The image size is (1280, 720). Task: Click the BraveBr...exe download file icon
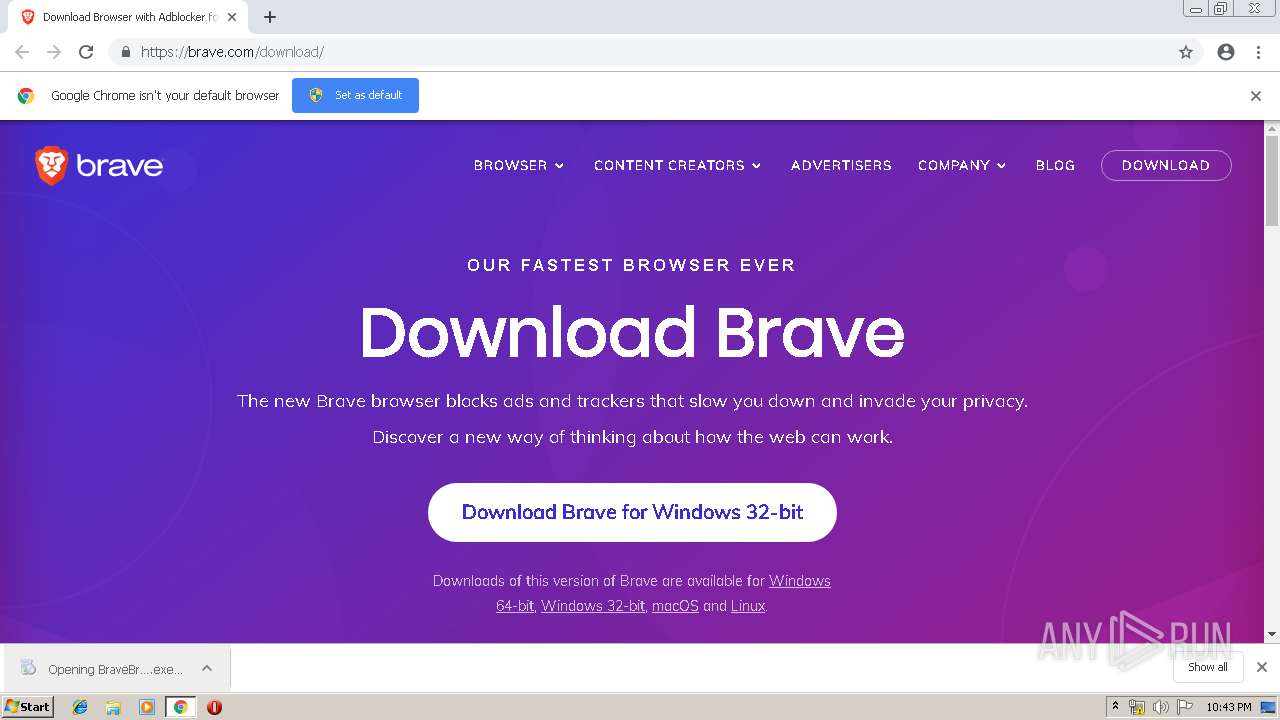click(28, 668)
